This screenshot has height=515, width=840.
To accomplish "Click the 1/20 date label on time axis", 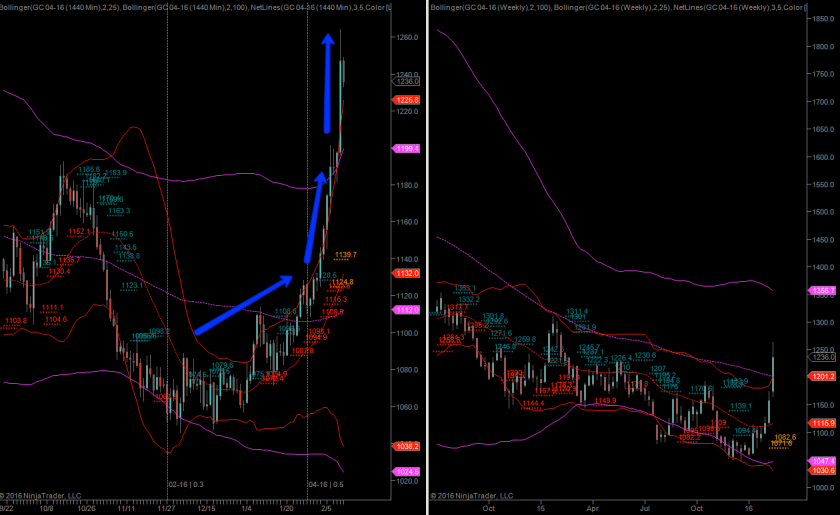I will [x=286, y=508].
